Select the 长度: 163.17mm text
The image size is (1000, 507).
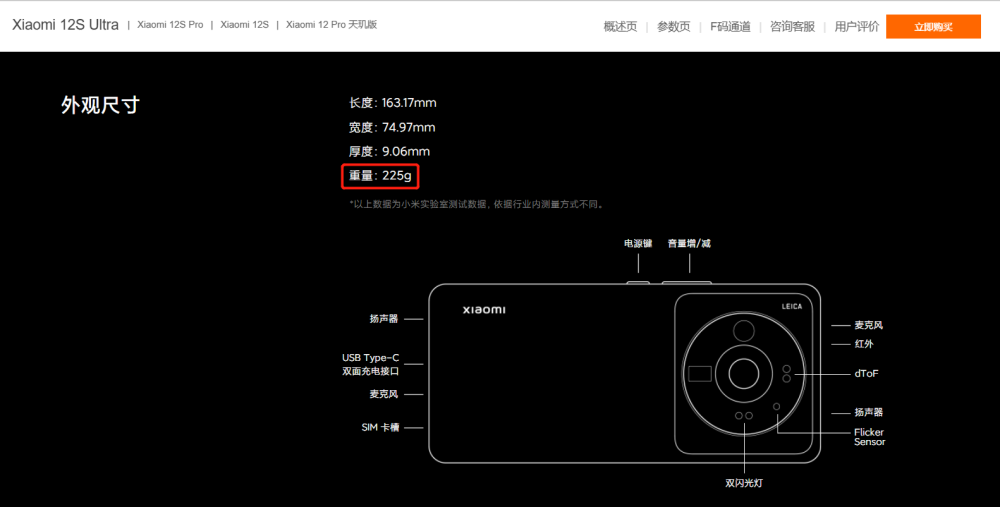(392, 103)
